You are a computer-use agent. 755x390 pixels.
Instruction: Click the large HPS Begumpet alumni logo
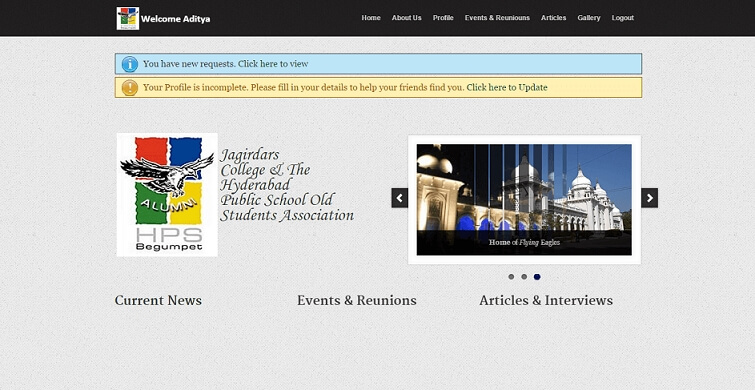coord(167,195)
